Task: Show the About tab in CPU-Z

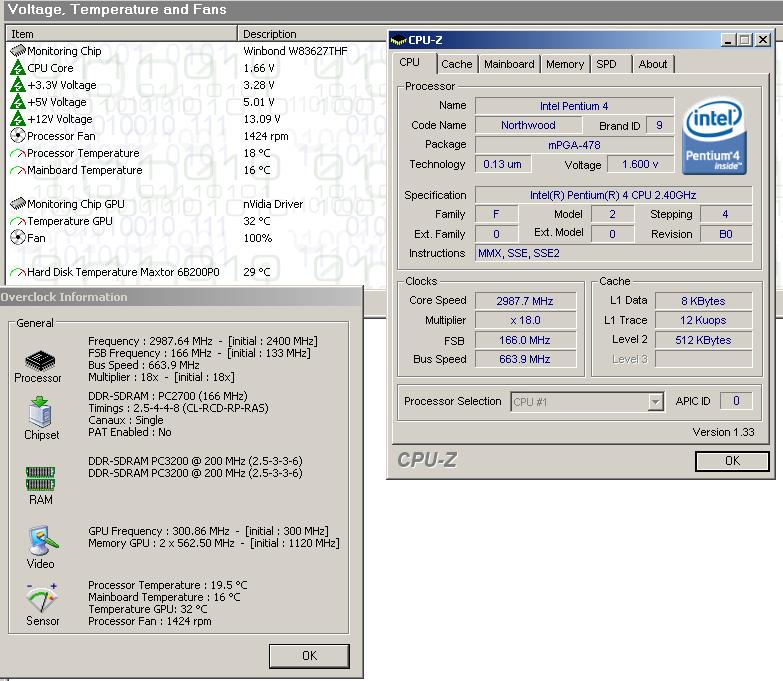Action: (x=653, y=64)
